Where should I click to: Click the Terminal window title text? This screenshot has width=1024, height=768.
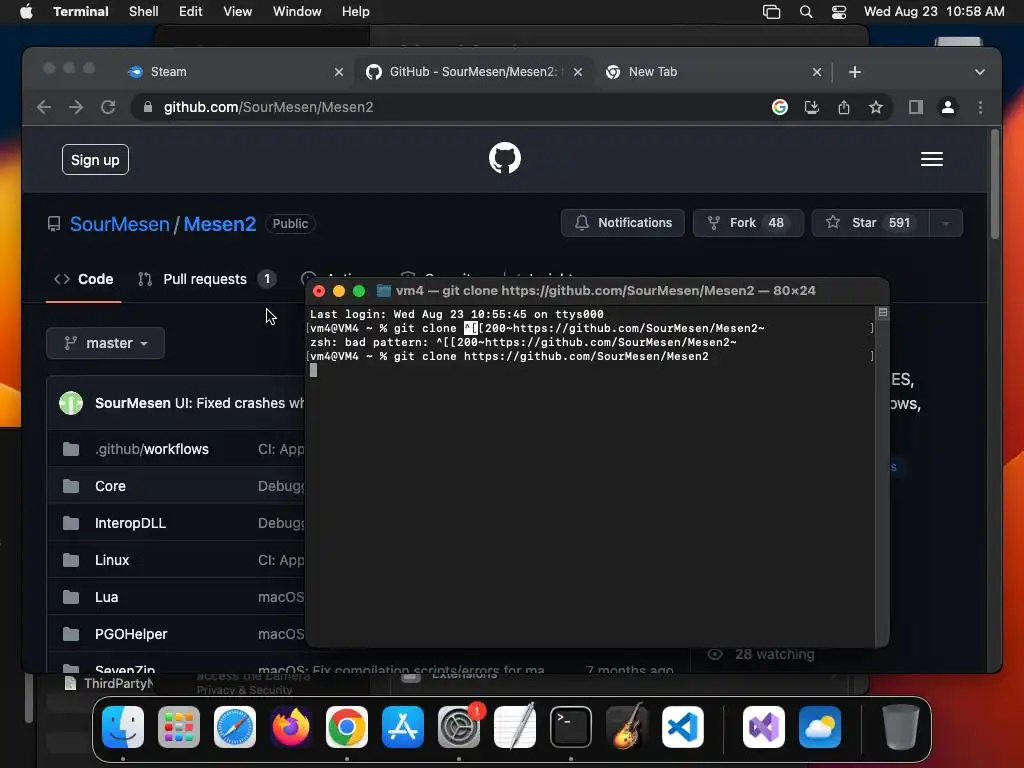pos(605,291)
